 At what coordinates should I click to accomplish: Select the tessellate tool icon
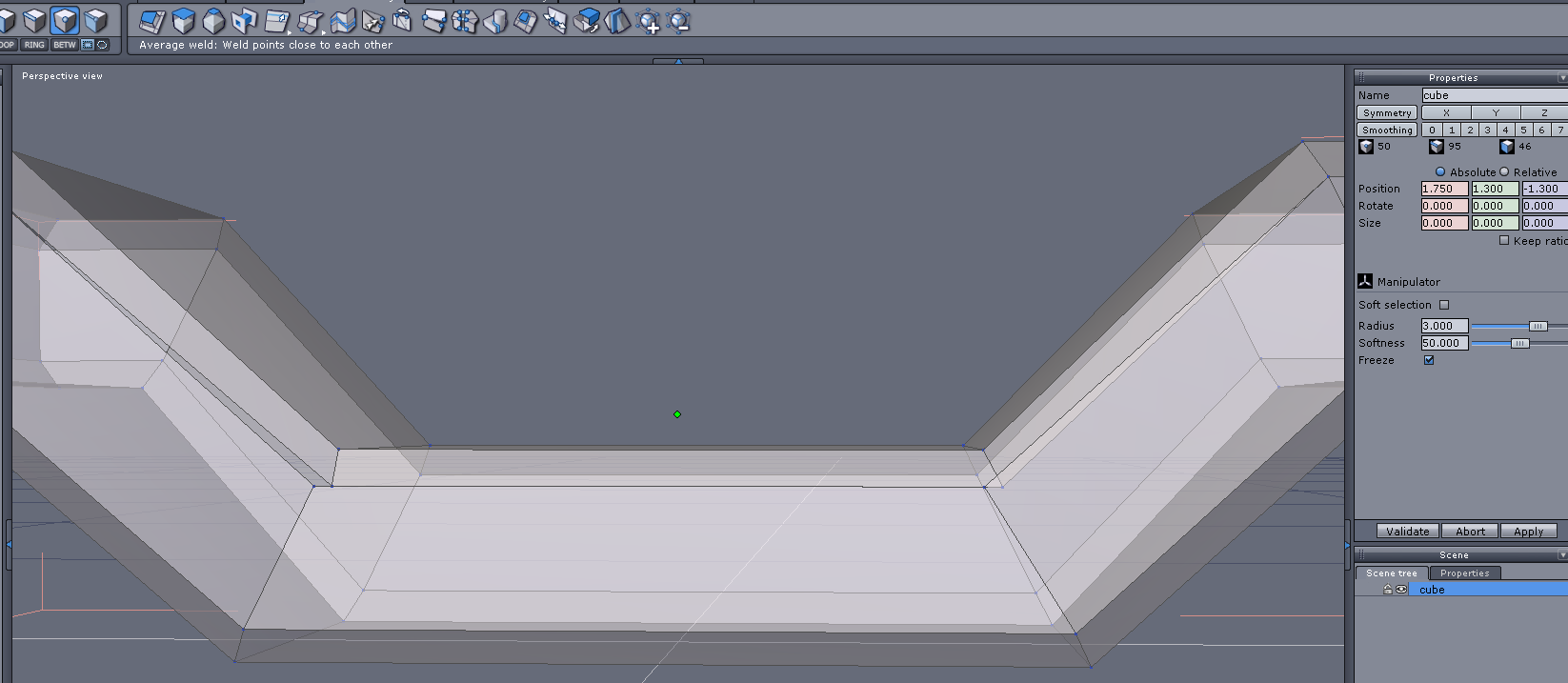[x=276, y=20]
